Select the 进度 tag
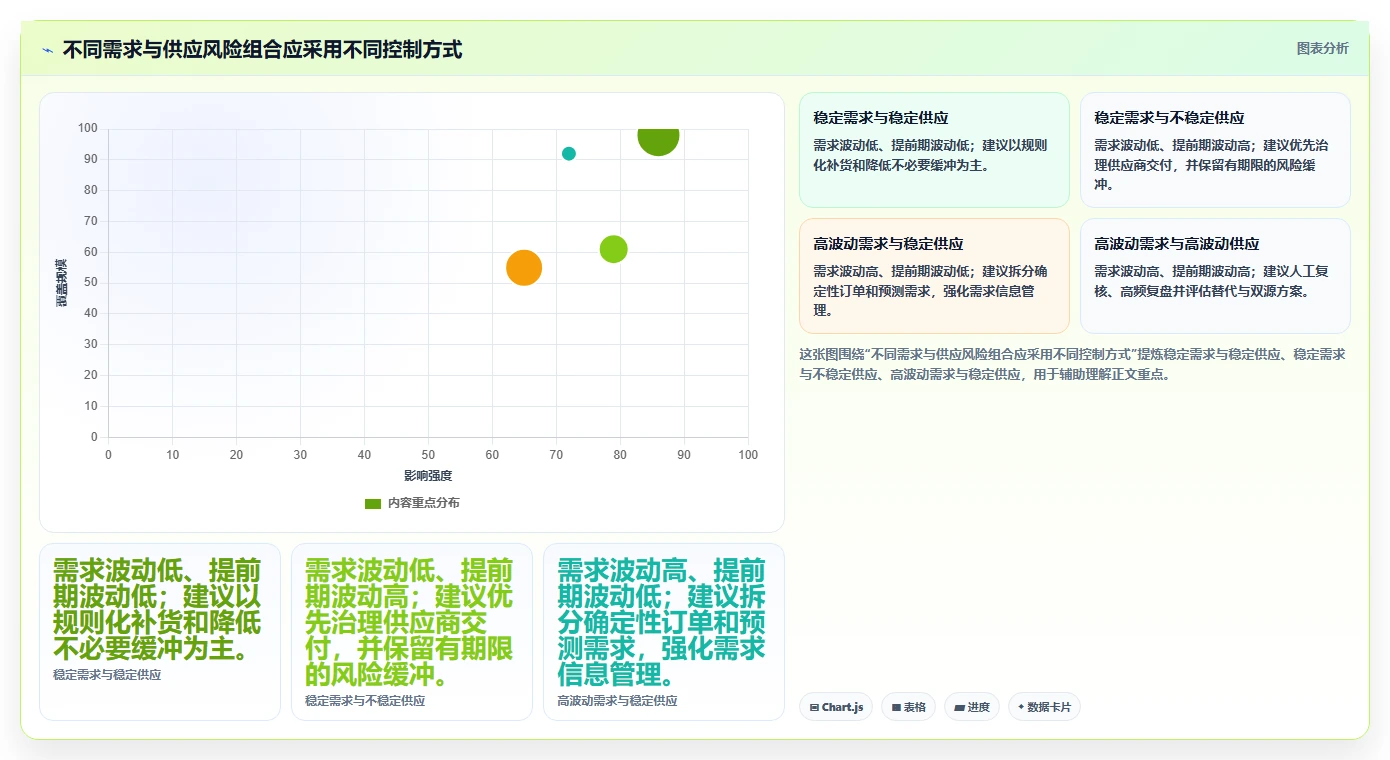 [x=972, y=707]
